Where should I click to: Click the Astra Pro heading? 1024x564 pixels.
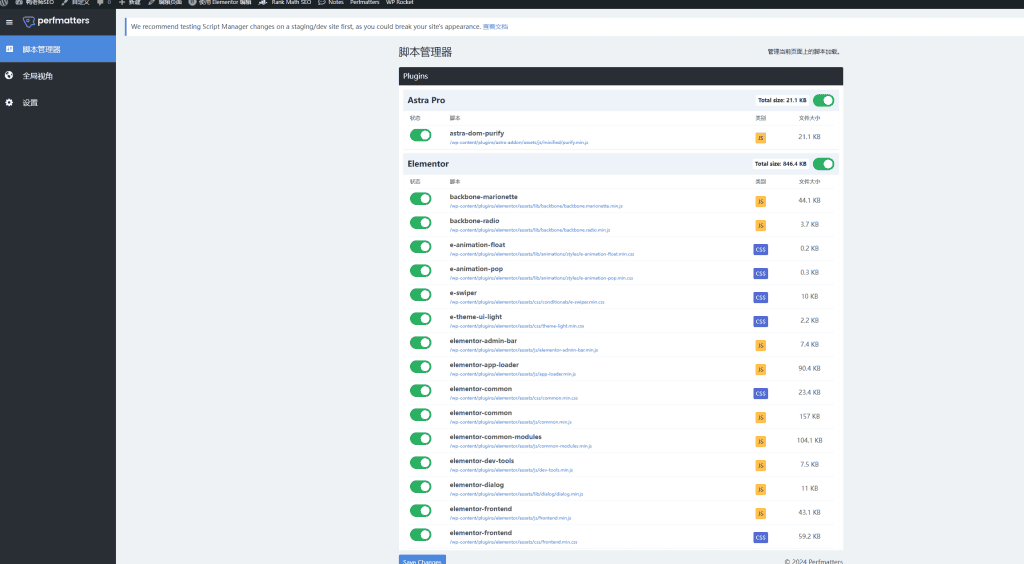(426, 100)
